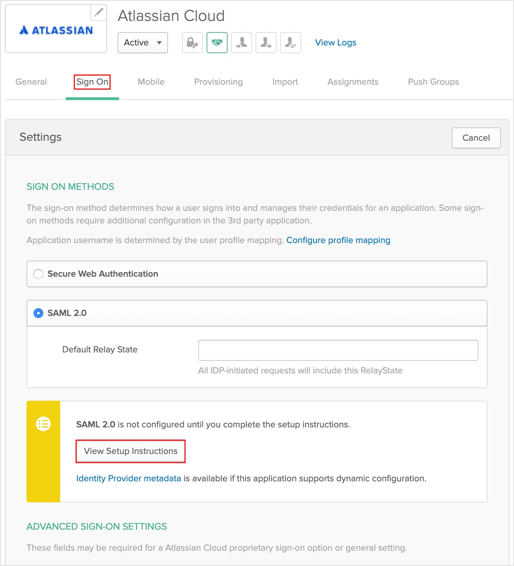Open the Push Groups tab
The width and height of the screenshot is (514, 566).
(433, 82)
